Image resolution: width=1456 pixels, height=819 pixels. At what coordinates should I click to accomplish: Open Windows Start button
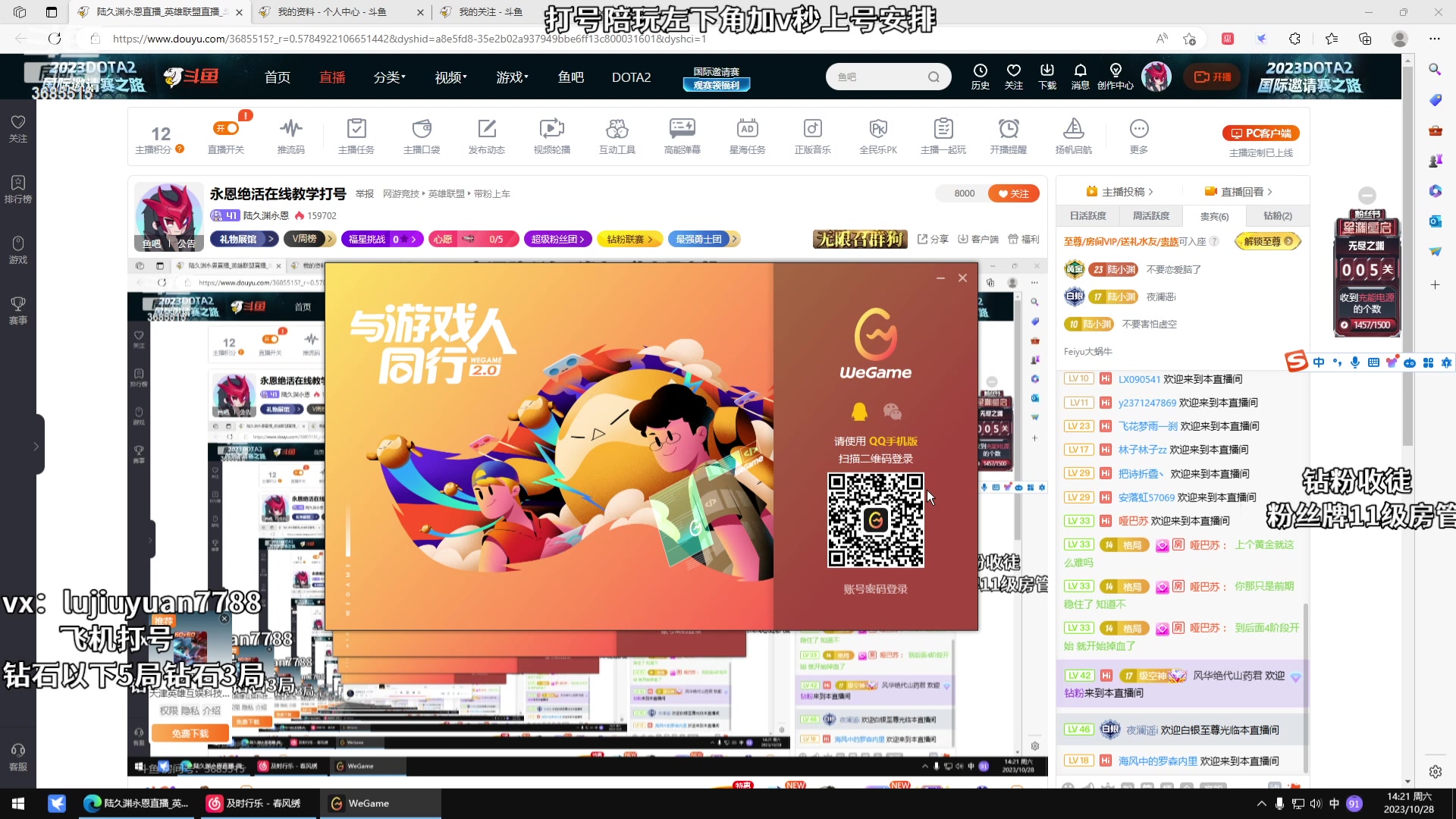tap(18, 804)
